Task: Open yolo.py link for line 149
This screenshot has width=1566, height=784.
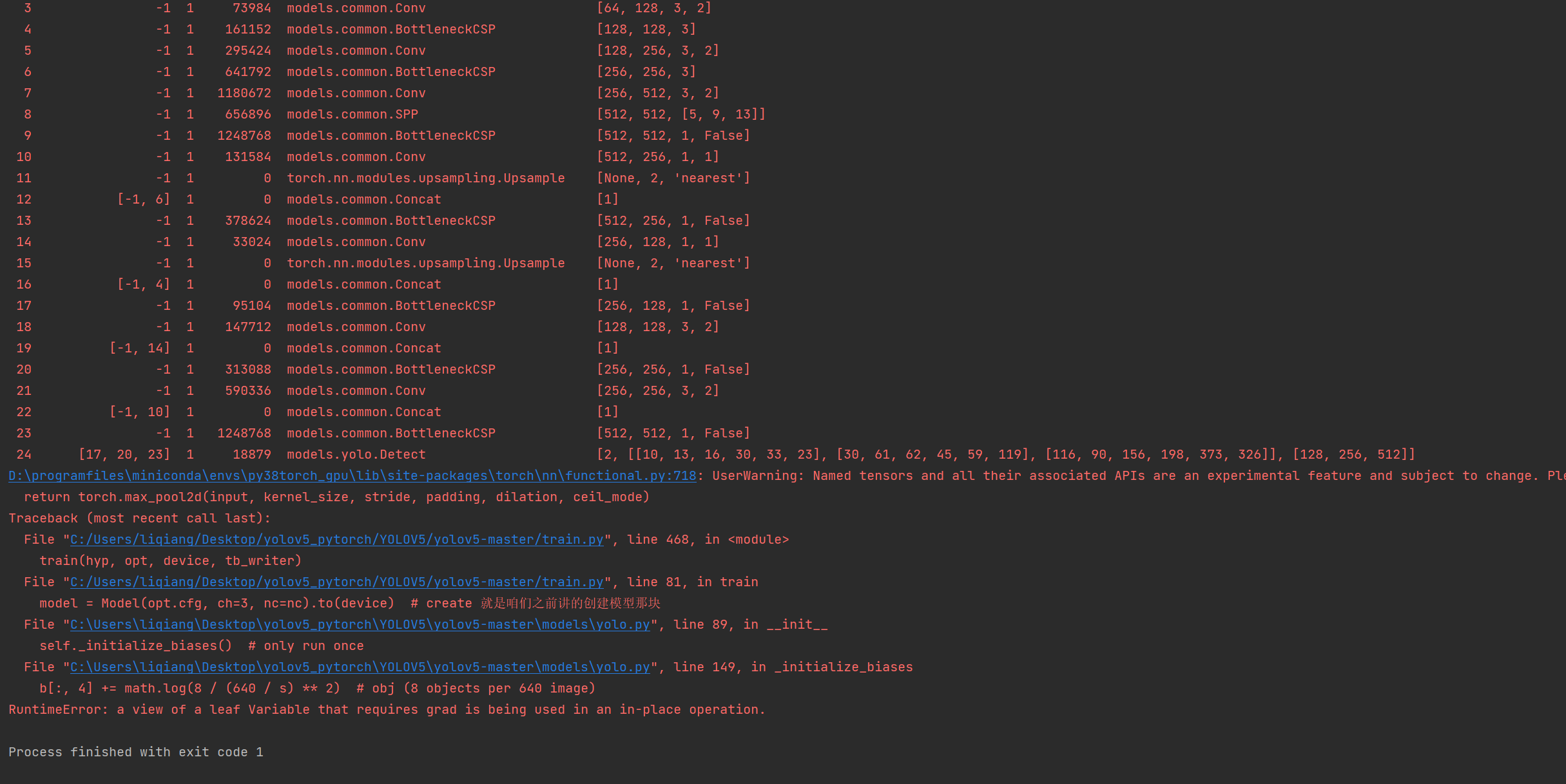Action: [x=360, y=667]
